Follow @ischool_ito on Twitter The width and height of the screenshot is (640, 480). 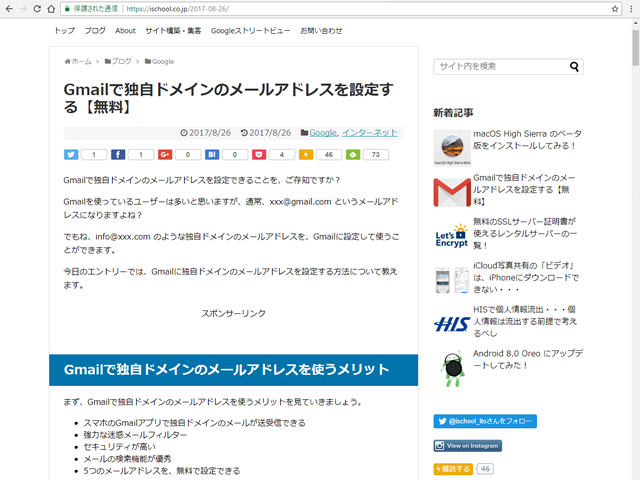tap(485, 421)
